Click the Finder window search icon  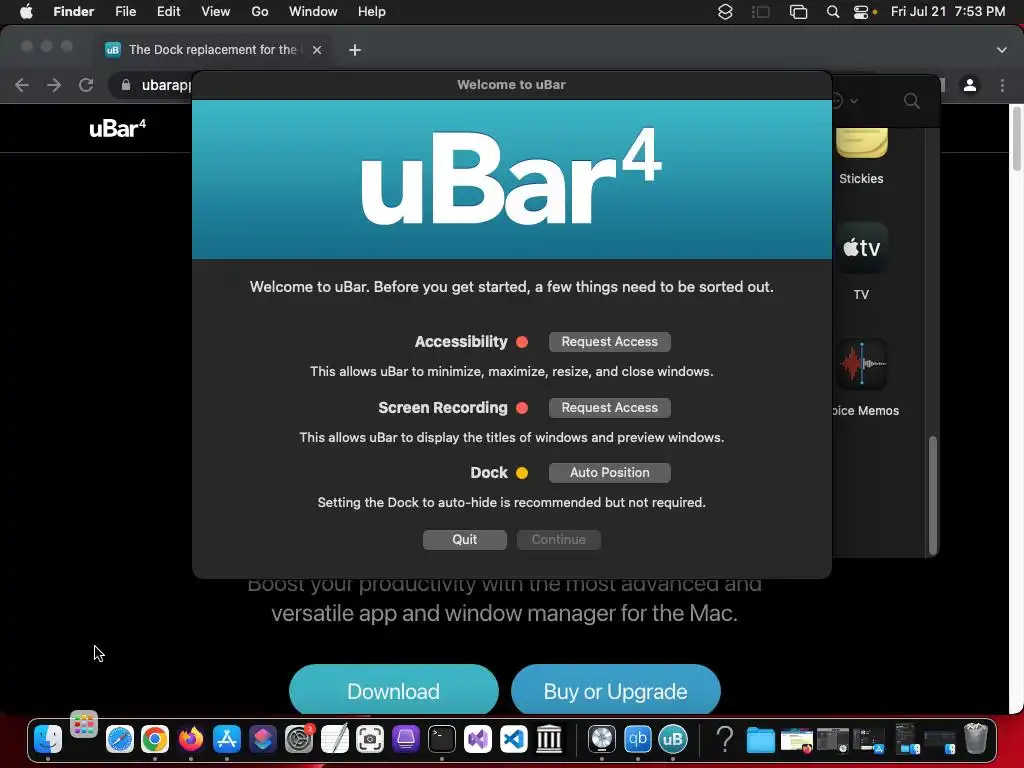912,101
